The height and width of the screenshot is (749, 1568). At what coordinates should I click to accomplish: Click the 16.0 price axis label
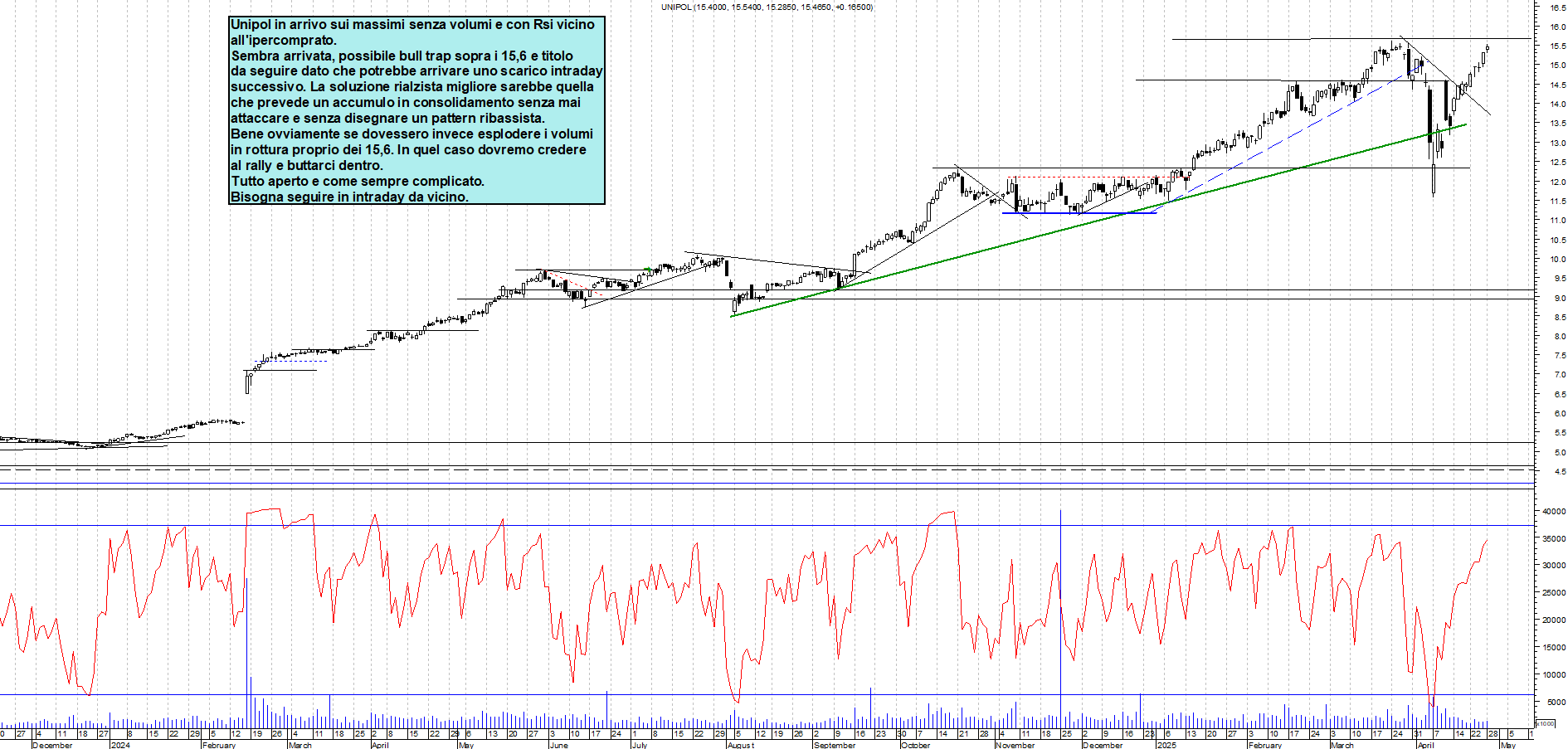coord(1557,27)
